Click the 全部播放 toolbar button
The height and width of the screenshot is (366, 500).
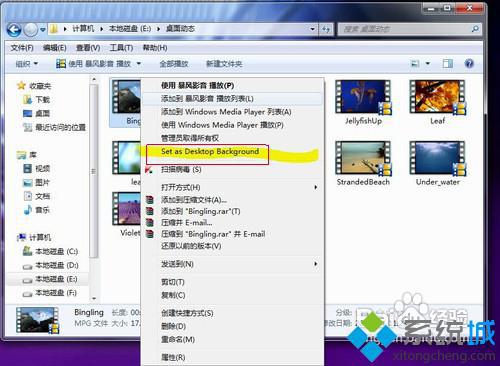point(174,64)
